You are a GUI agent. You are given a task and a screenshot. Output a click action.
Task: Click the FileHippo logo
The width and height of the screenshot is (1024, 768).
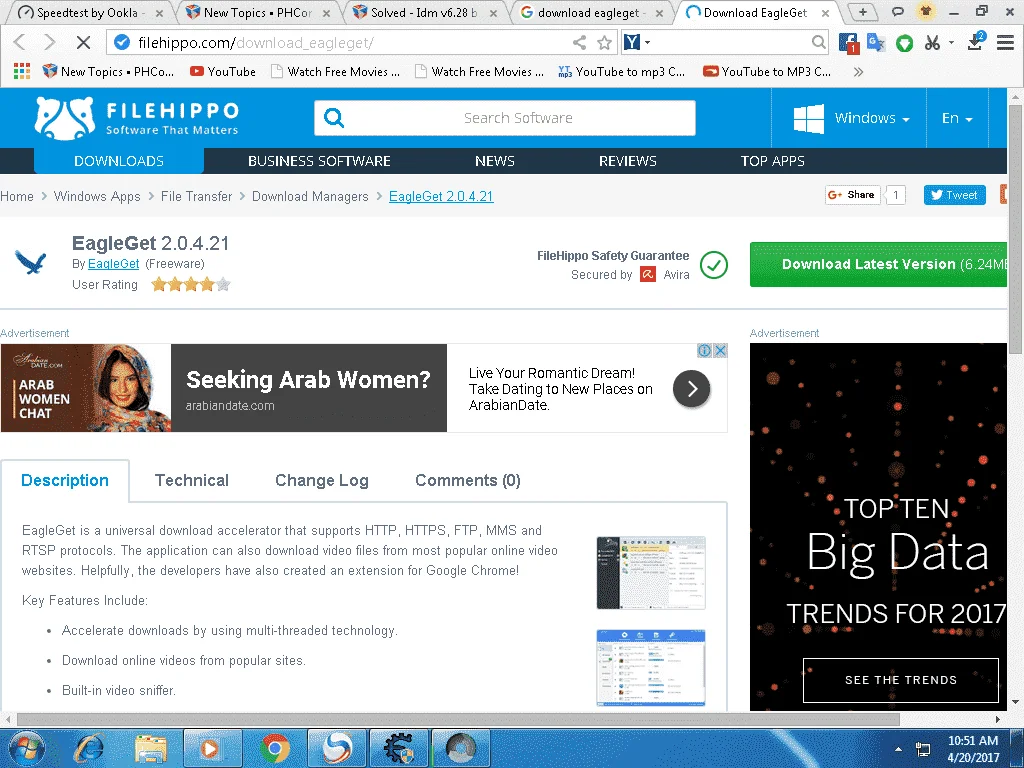pos(137,118)
